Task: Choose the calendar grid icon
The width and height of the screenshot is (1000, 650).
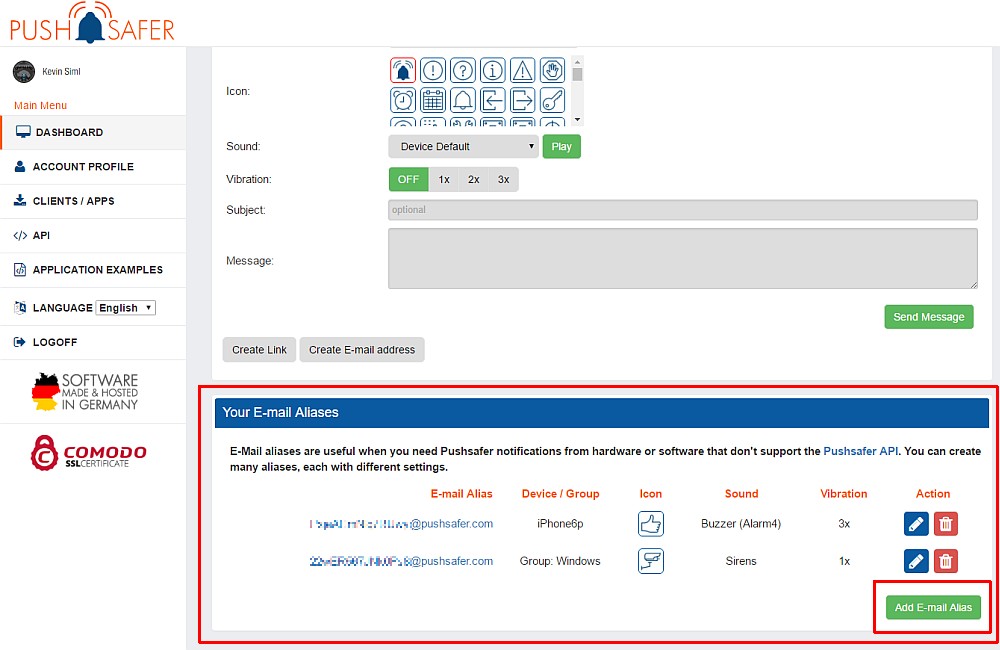Action: tap(432, 100)
